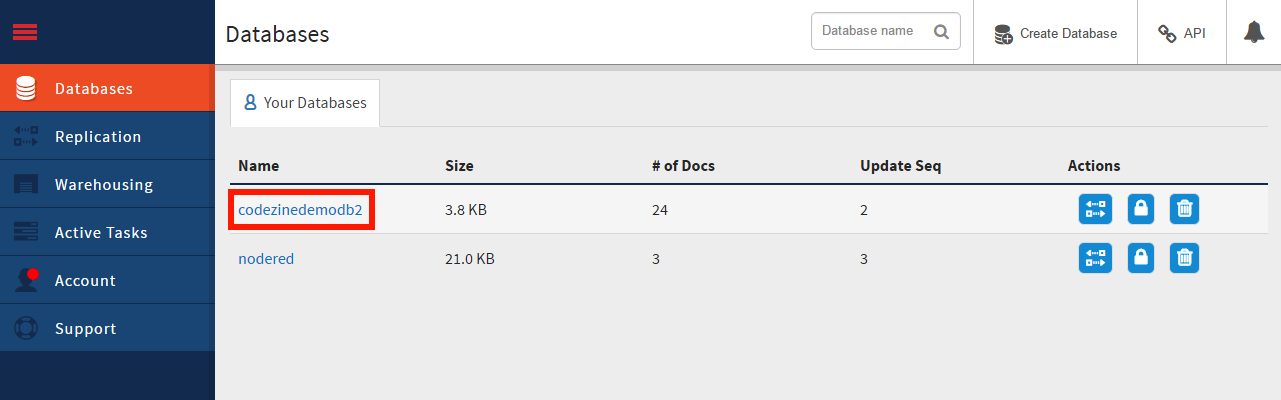The height and width of the screenshot is (400, 1281).
Task: Delete nodered using the trash icon
Action: click(1185, 258)
